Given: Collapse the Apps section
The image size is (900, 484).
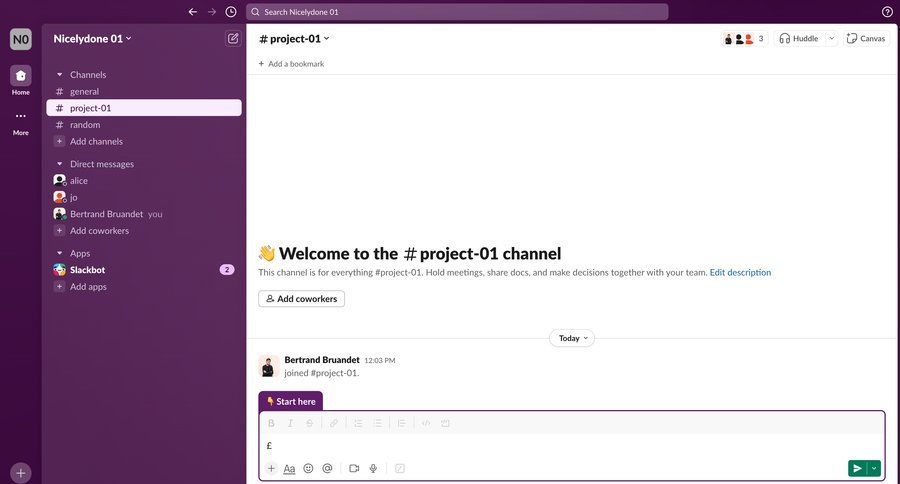Looking at the screenshot, I should [x=59, y=253].
